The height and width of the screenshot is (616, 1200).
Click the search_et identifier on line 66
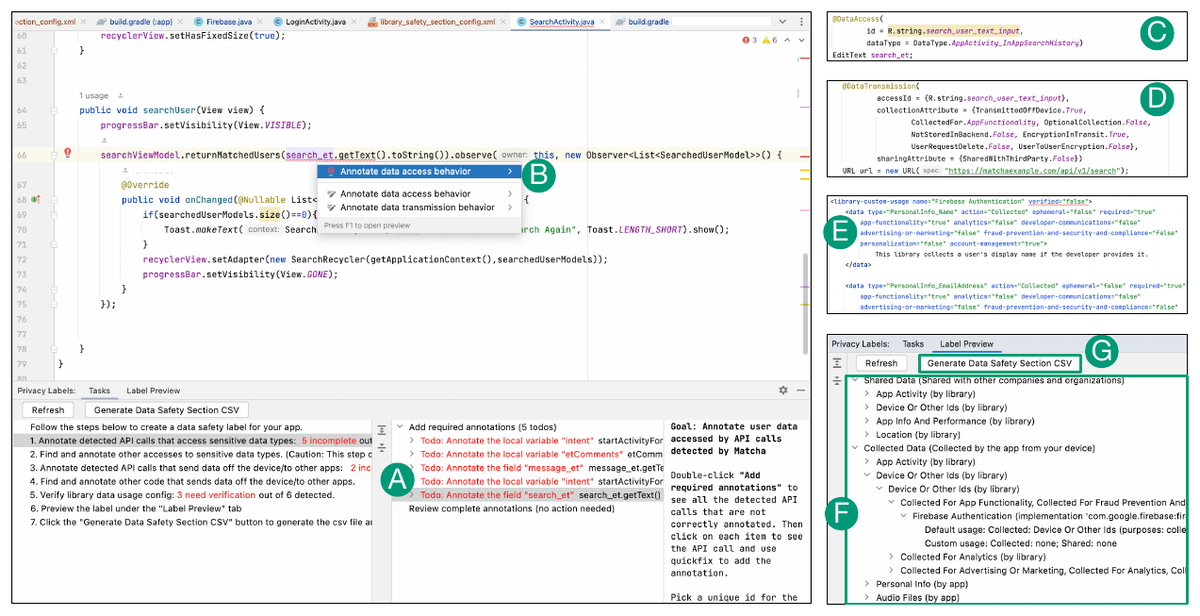coord(309,155)
